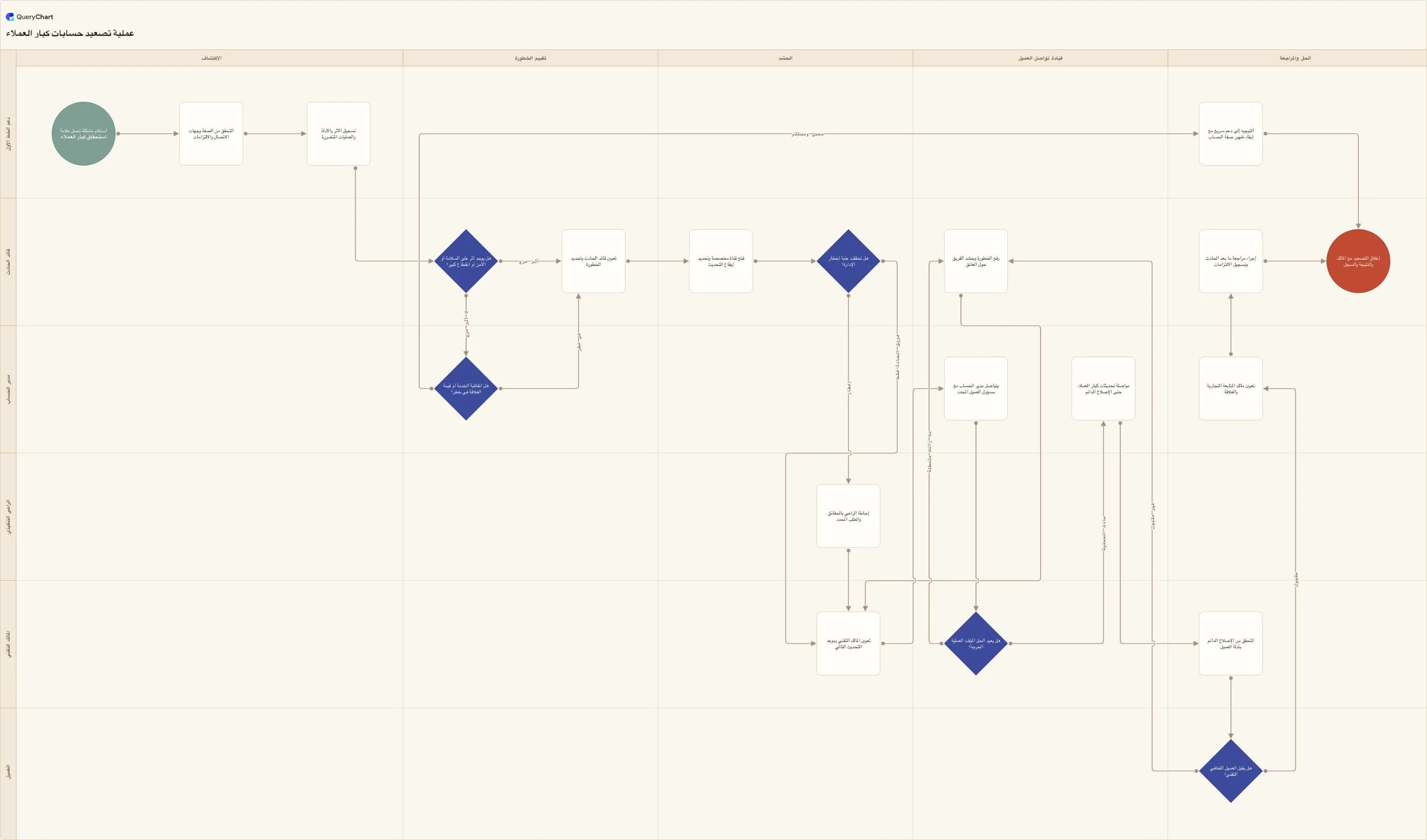Click the 'إخطار' edge label
1427x840 pixels.
pyautogui.click(x=849, y=388)
